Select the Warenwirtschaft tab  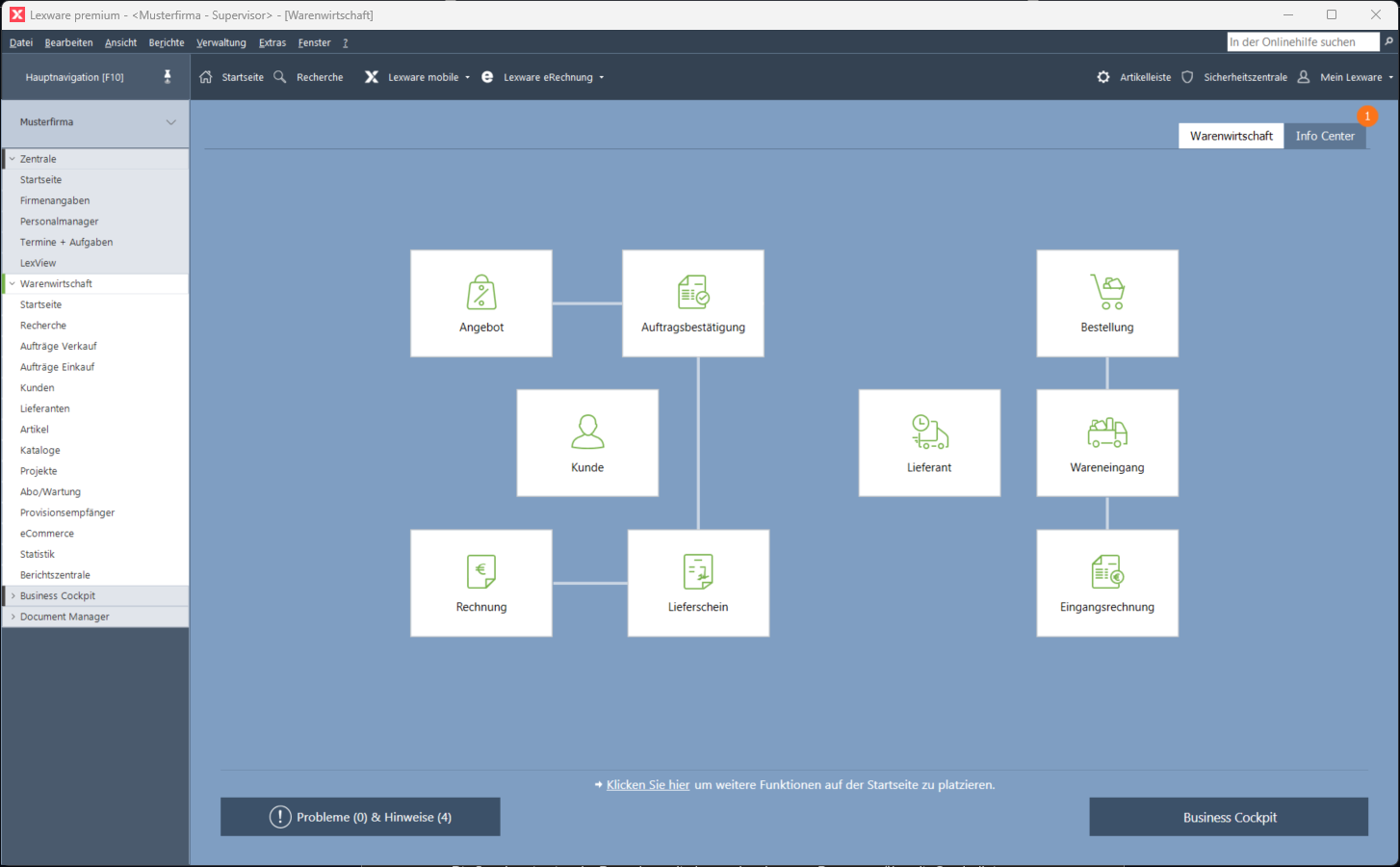coord(1231,136)
